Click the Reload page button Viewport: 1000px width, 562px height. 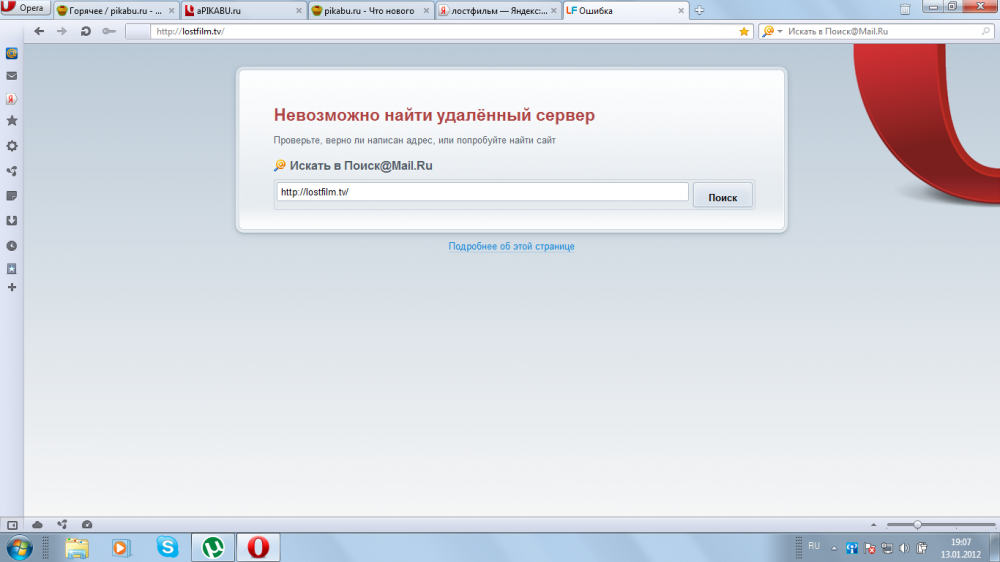pos(86,31)
